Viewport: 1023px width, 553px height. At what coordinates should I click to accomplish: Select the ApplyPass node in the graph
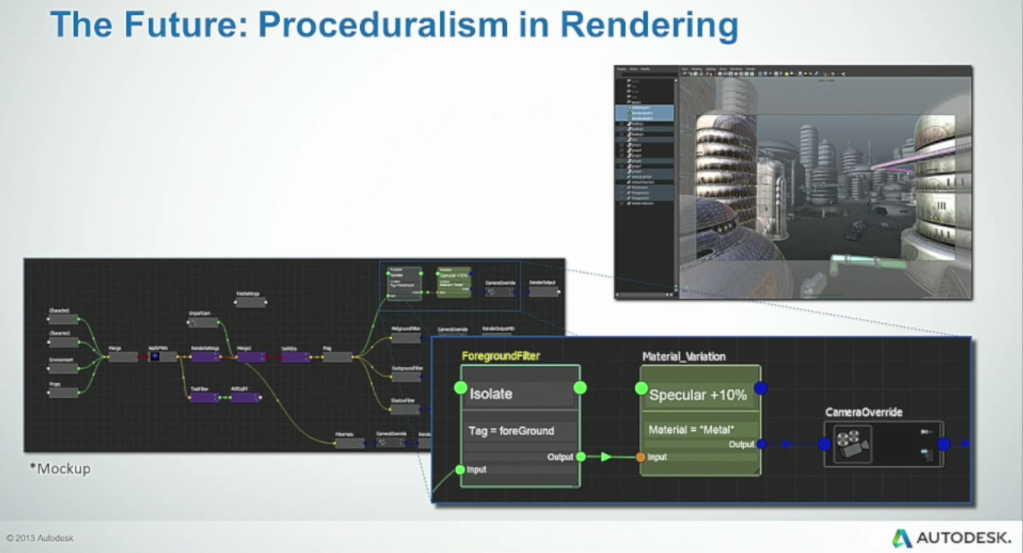(x=161, y=357)
